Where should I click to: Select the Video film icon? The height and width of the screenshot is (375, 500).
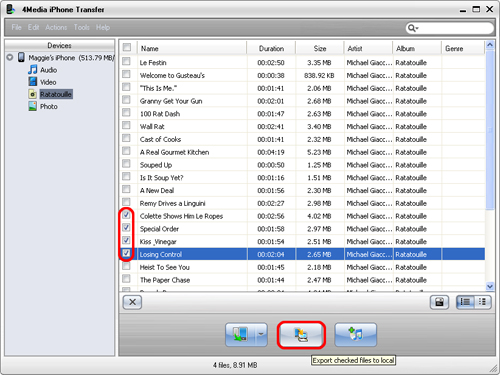[33, 82]
